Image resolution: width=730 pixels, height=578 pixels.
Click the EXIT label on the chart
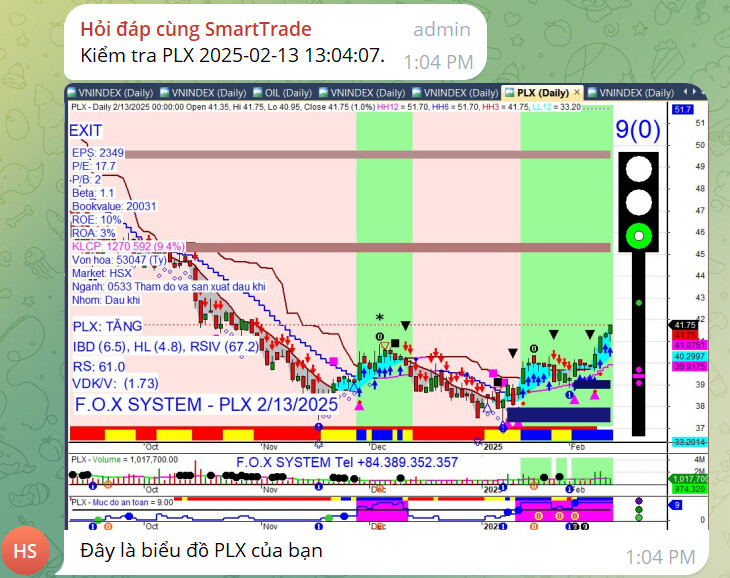tap(86, 130)
